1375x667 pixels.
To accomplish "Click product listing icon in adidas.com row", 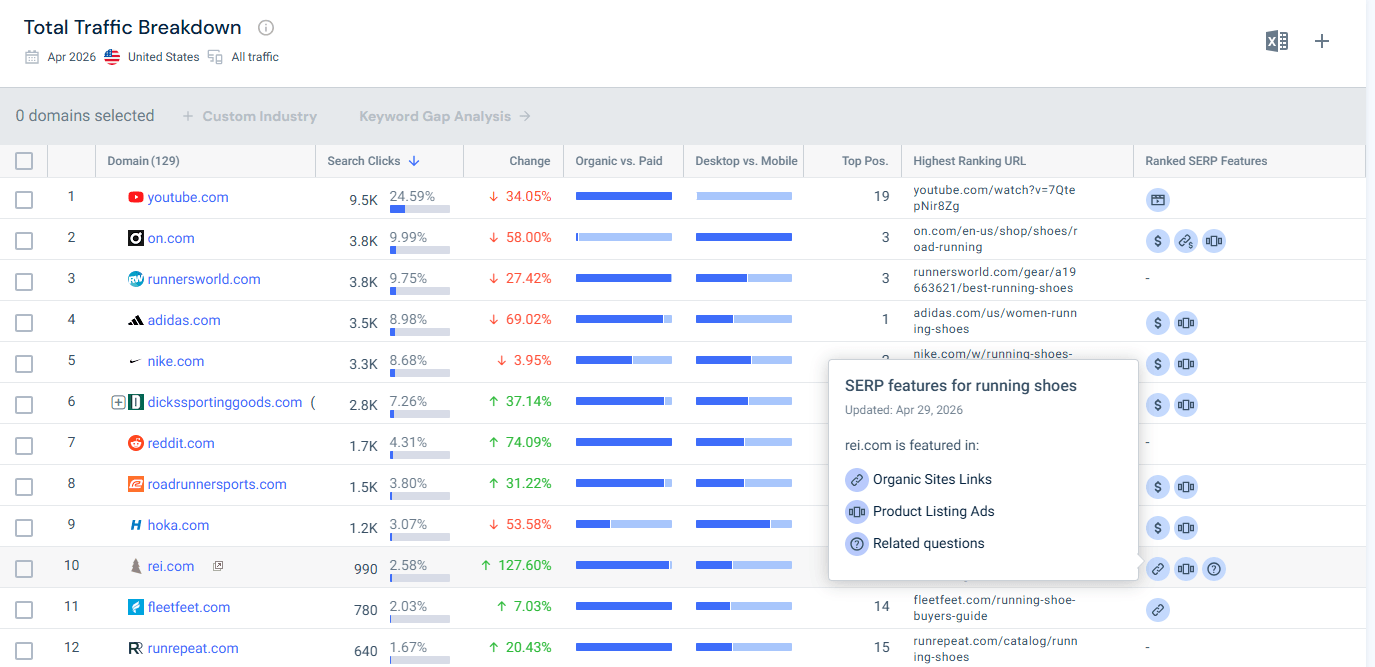I will pos(1186,323).
